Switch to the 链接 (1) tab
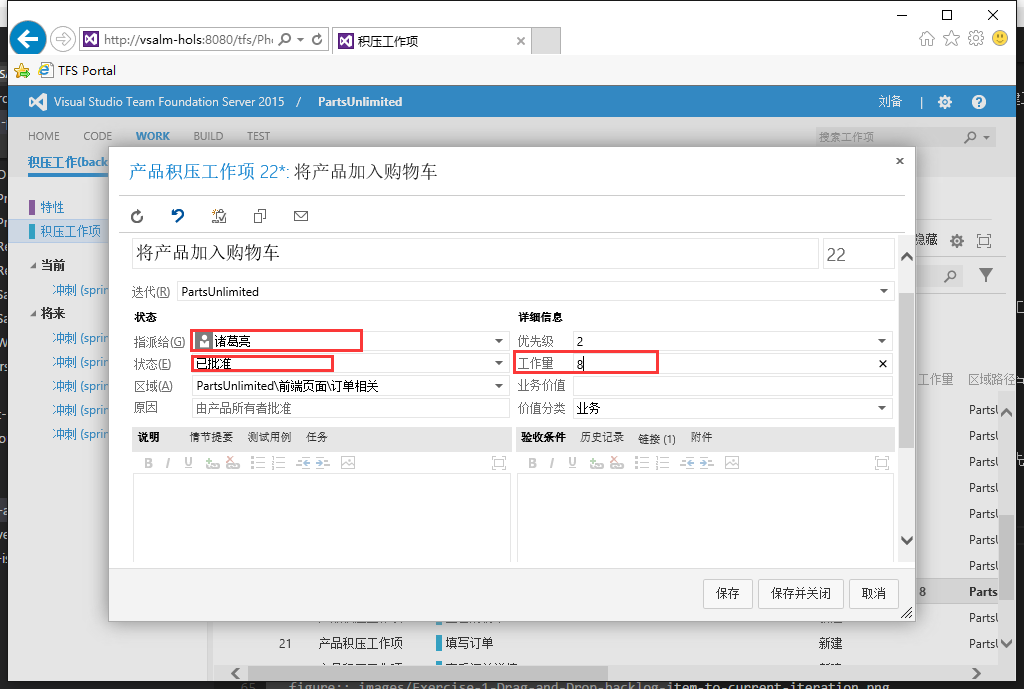1024x689 pixels. (x=656, y=438)
